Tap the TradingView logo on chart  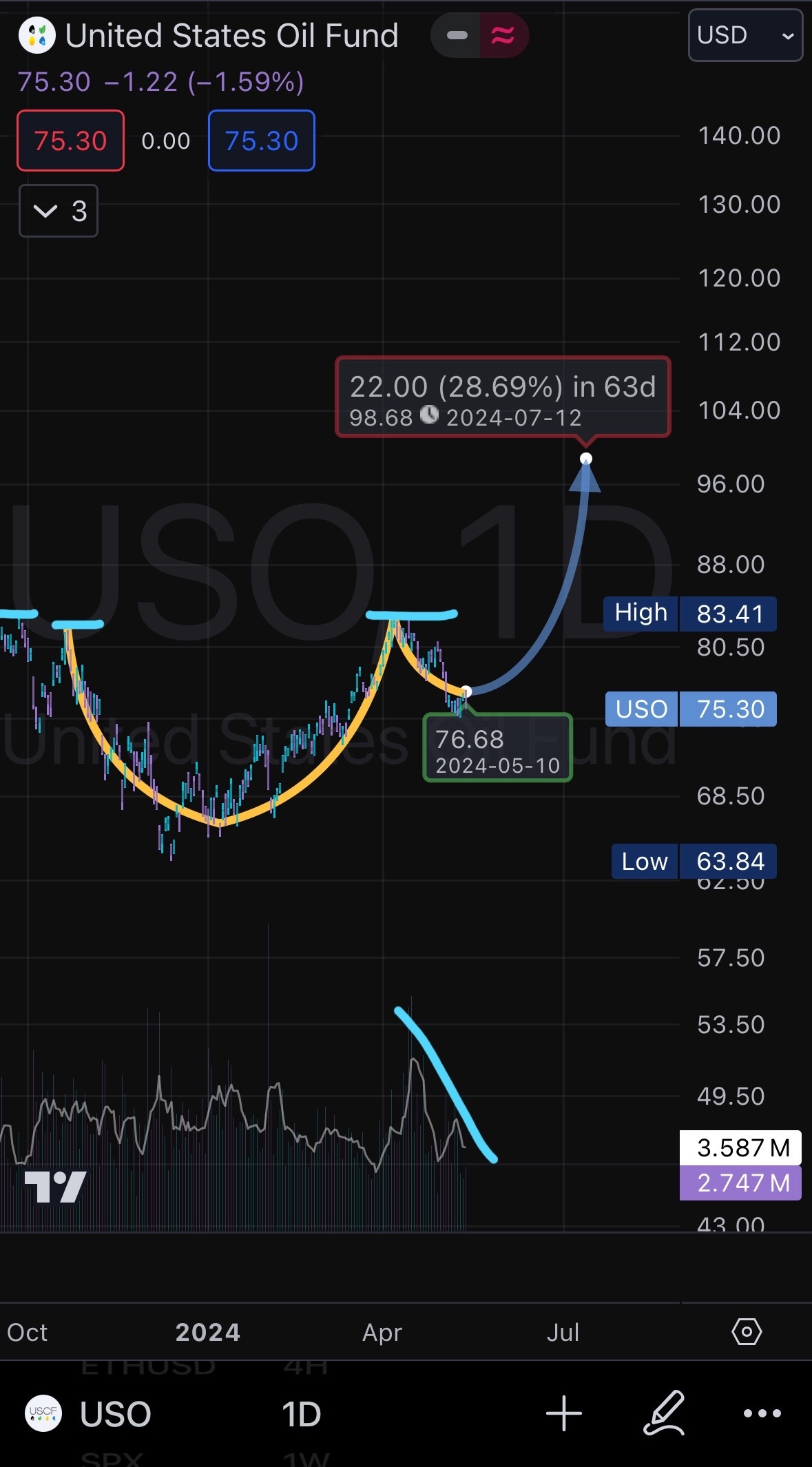pos(55,1187)
